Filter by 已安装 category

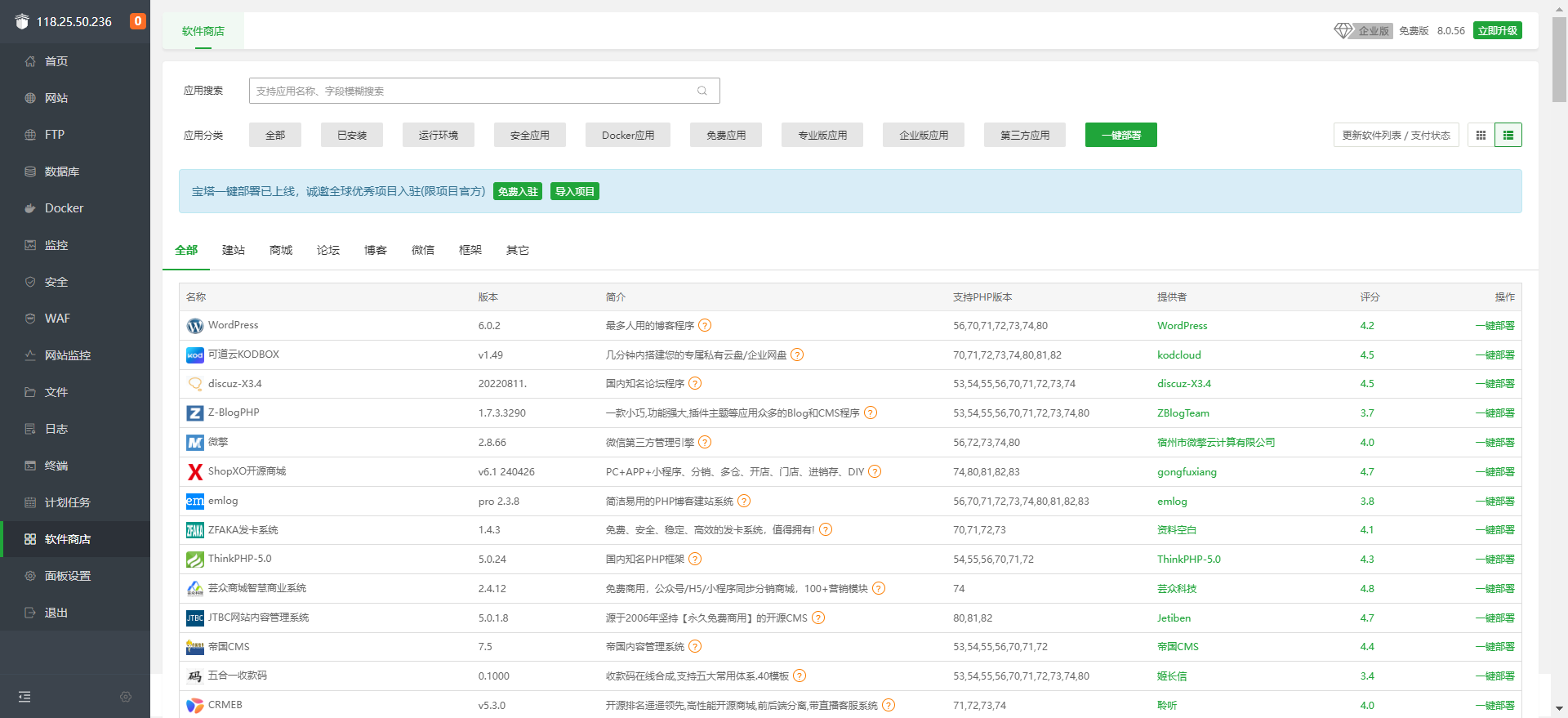tap(352, 135)
